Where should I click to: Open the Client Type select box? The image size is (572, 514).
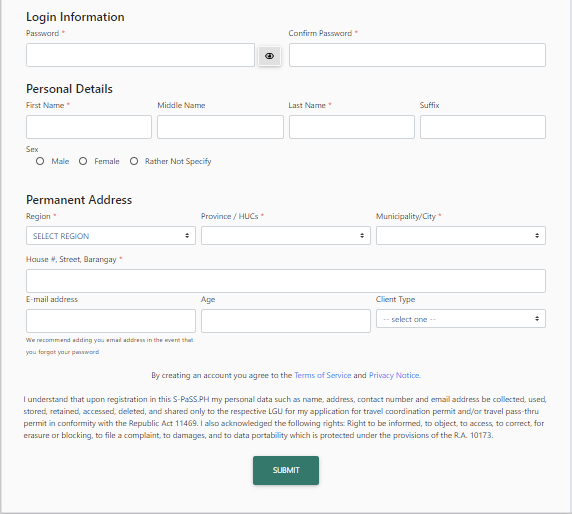click(461, 319)
